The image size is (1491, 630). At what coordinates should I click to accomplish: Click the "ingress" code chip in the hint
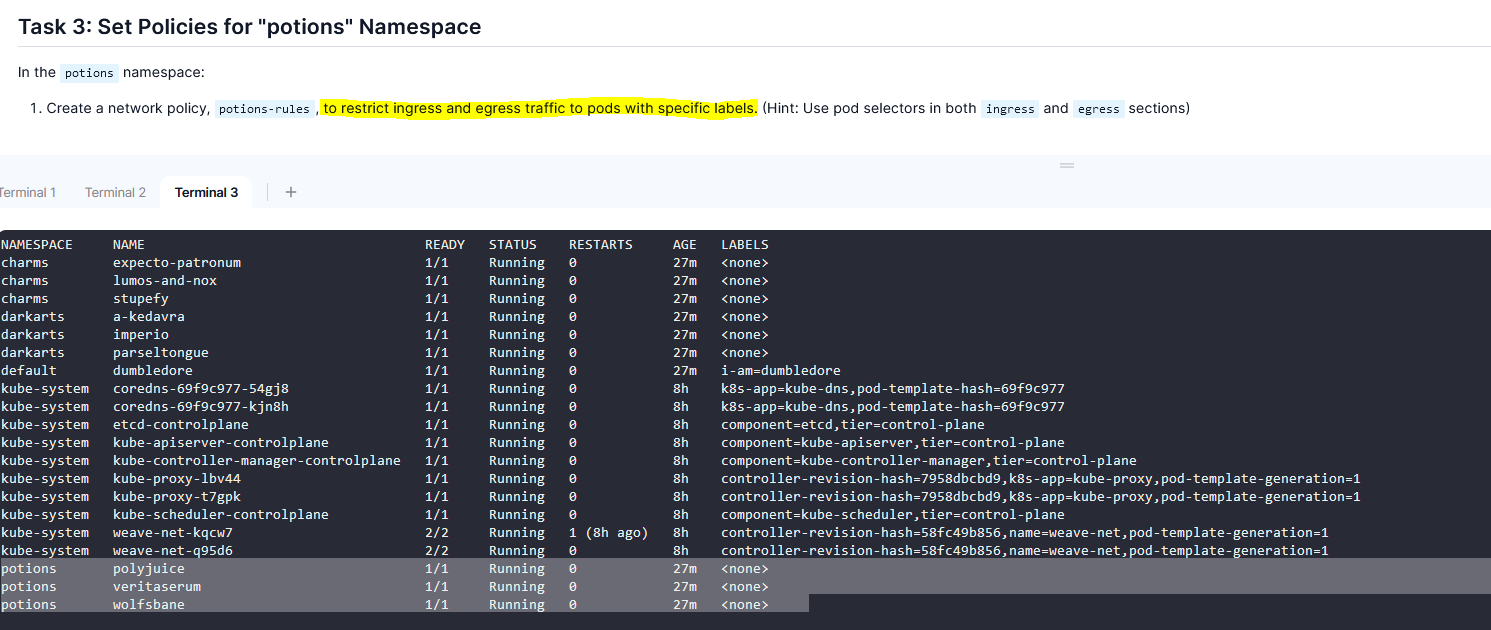tap(1009, 109)
